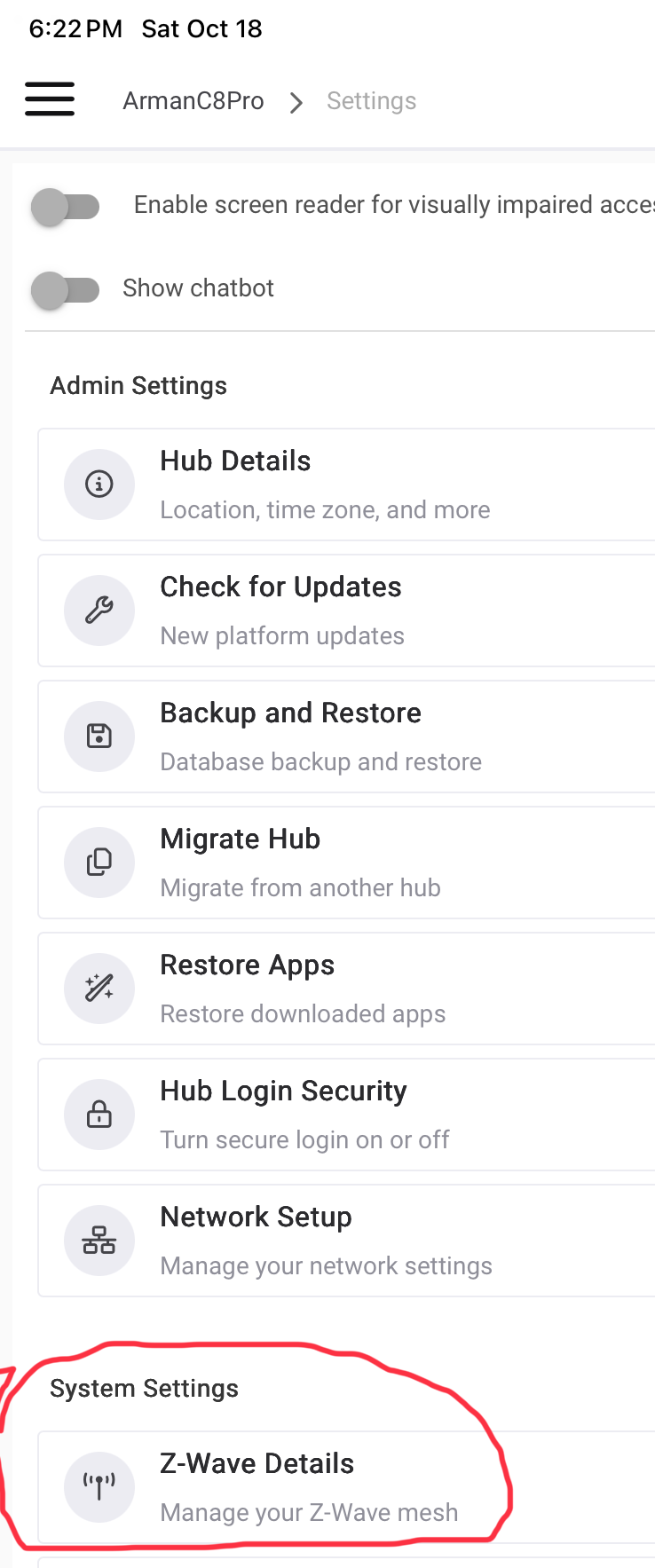Viewport: 655px width, 1568px height.
Task: Click the Hub Details info icon
Action: tap(99, 485)
